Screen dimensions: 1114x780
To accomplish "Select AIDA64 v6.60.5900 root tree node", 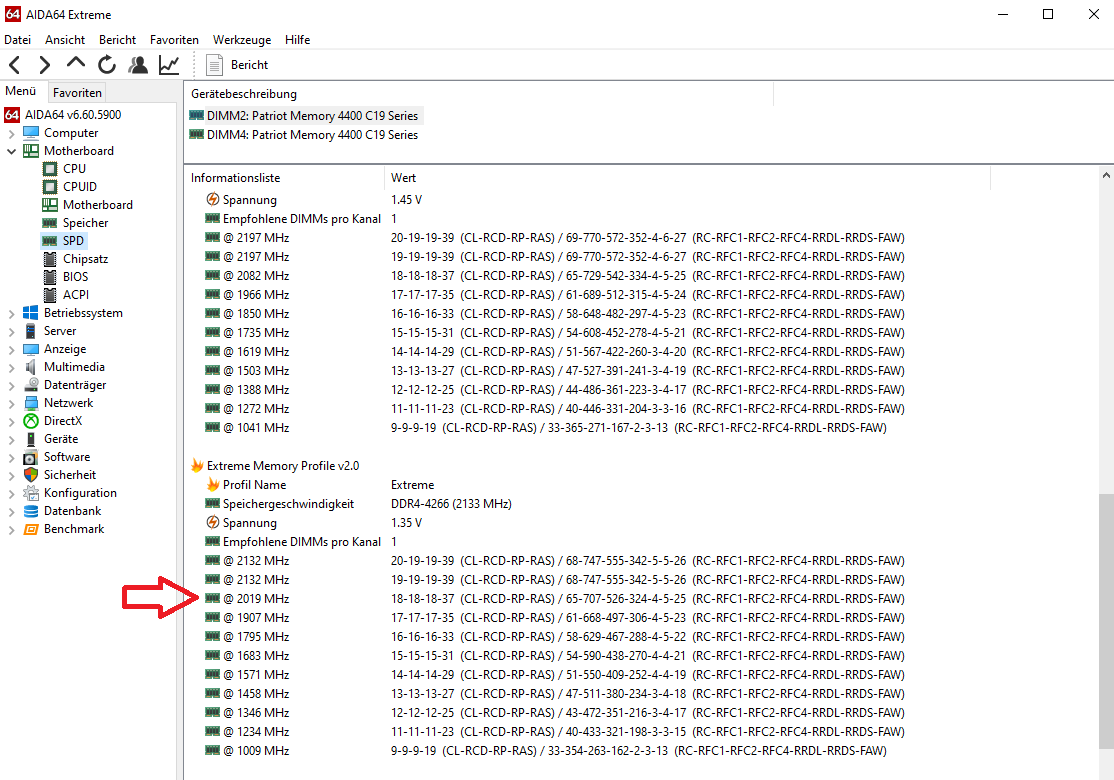I will [73, 114].
